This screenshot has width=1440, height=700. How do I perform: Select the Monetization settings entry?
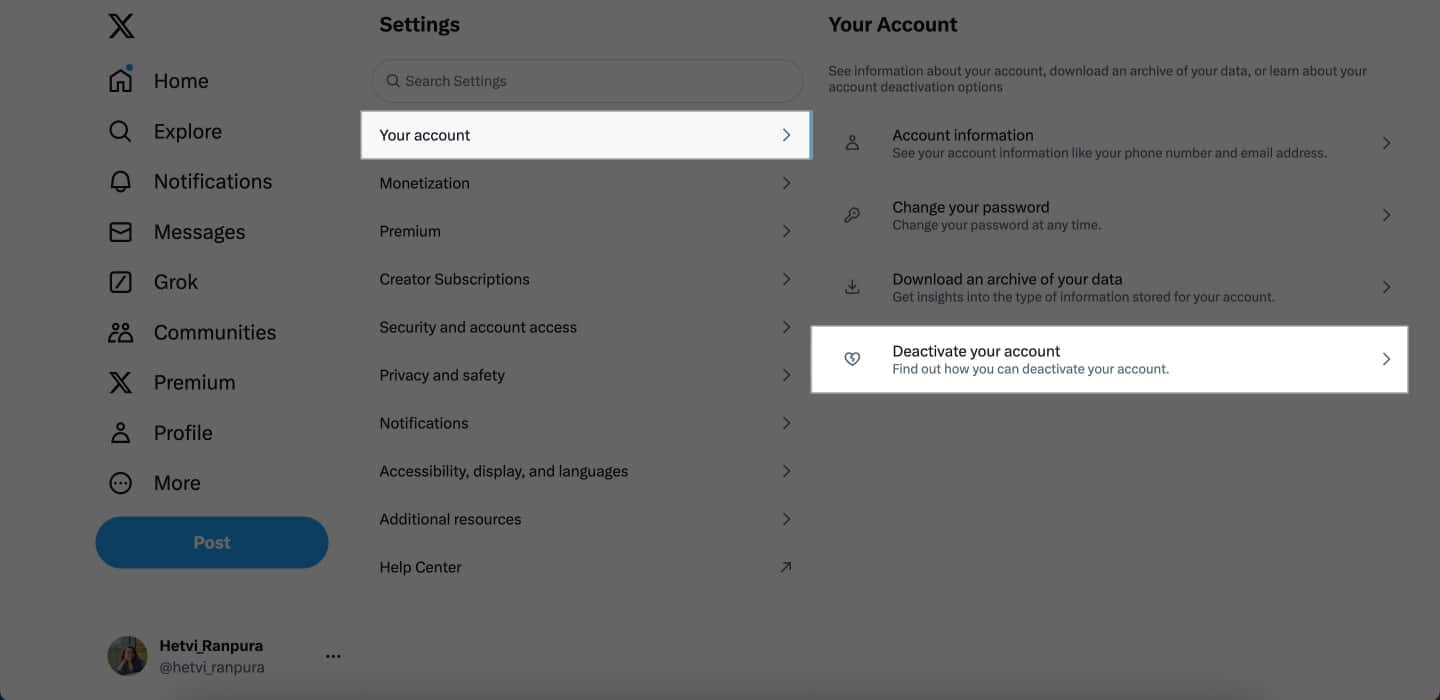point(586,183)
